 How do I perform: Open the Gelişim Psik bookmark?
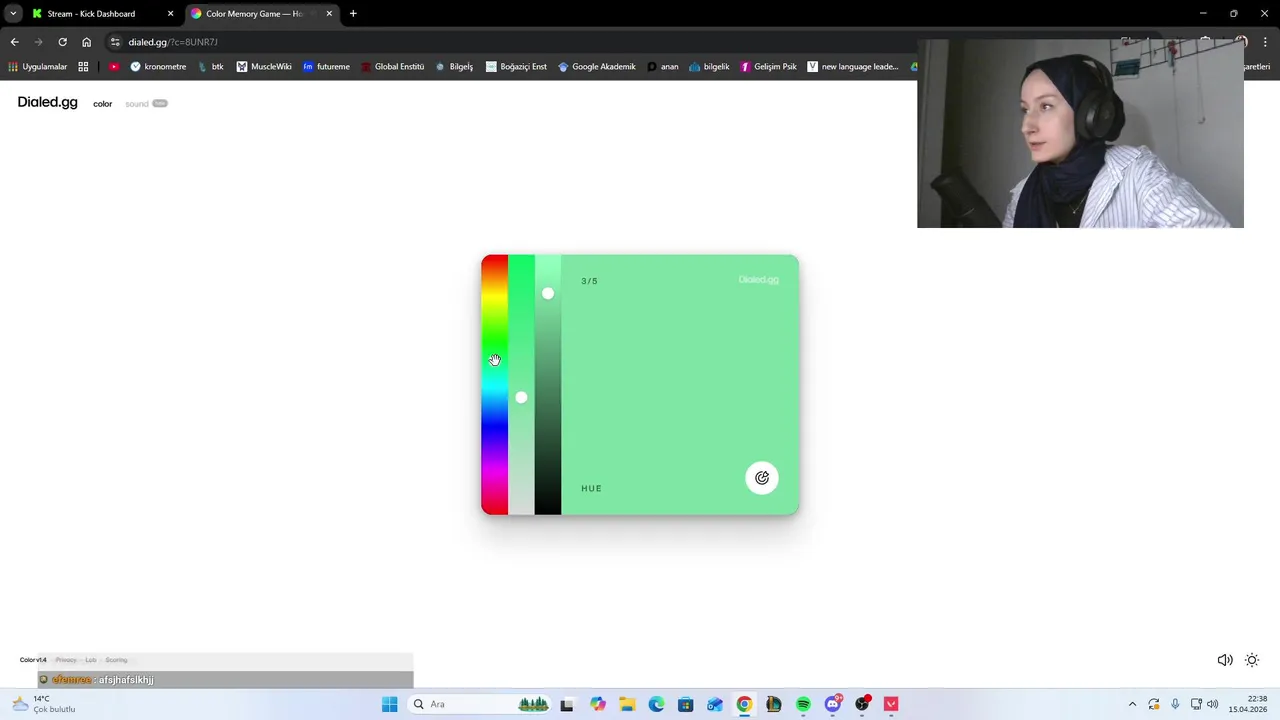[768, 67]
